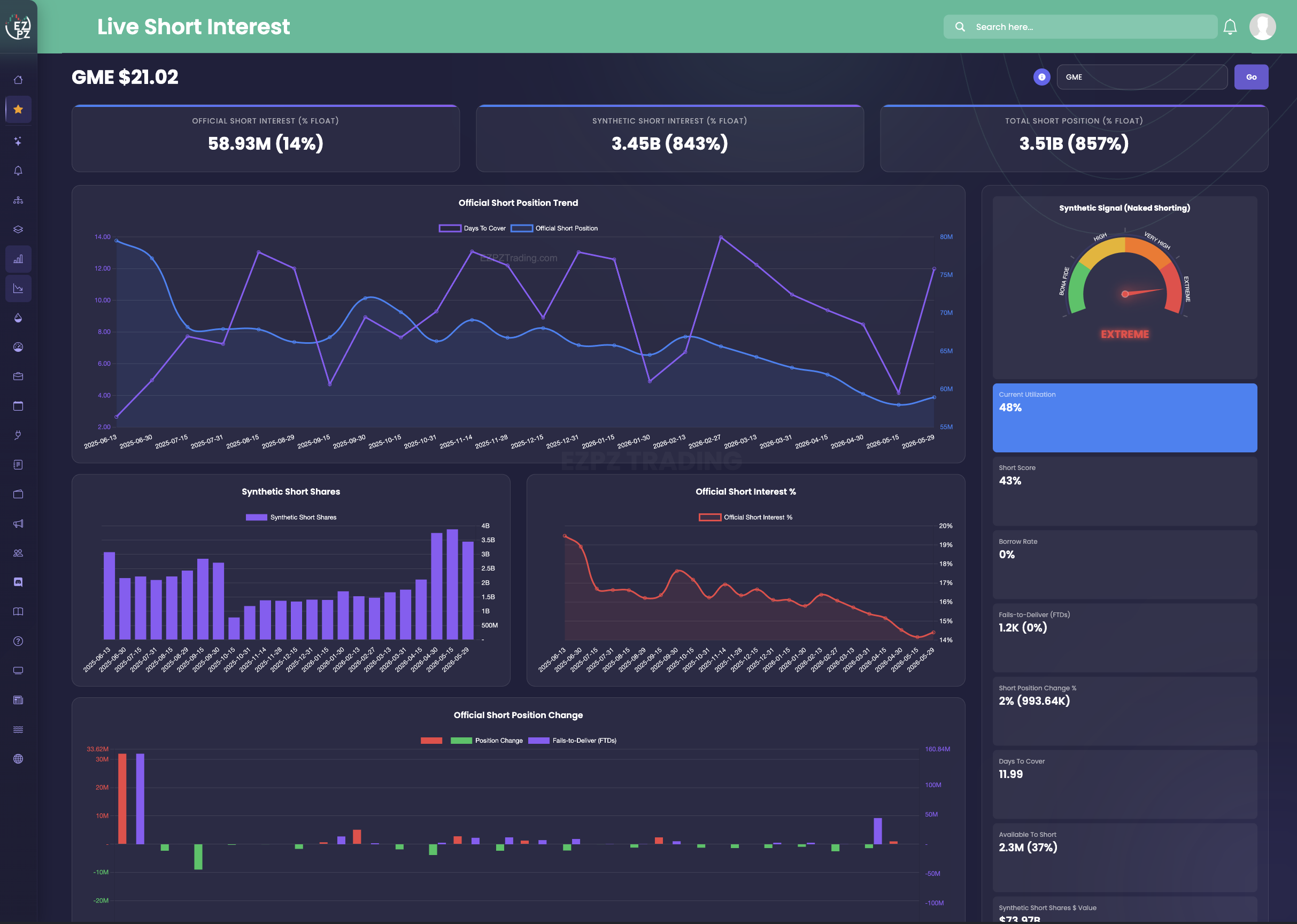Toggle the Official Short Position legend series

[x=554, y=228]
